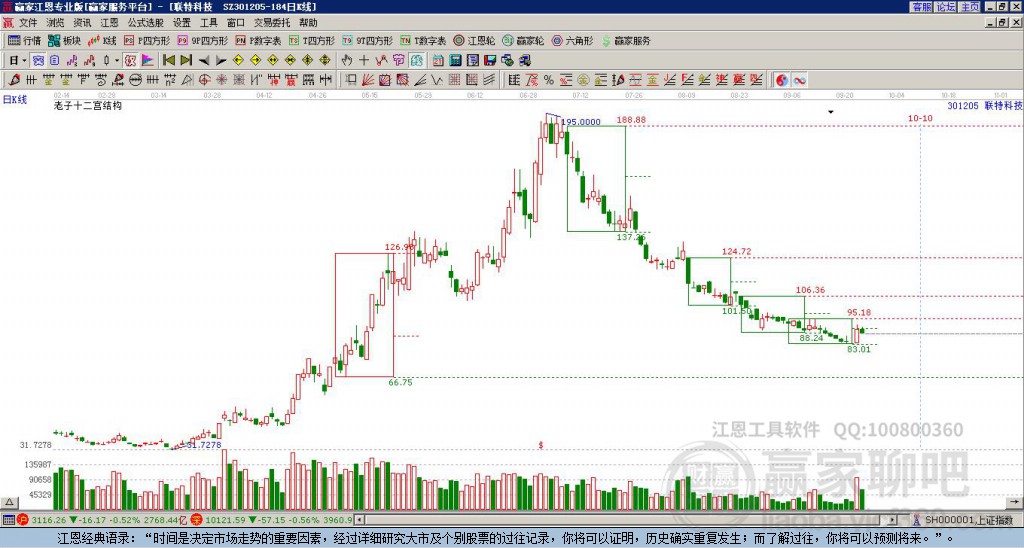Open the 交易委托 menu
Screen dimensions: 1024x548
[272, 23]
